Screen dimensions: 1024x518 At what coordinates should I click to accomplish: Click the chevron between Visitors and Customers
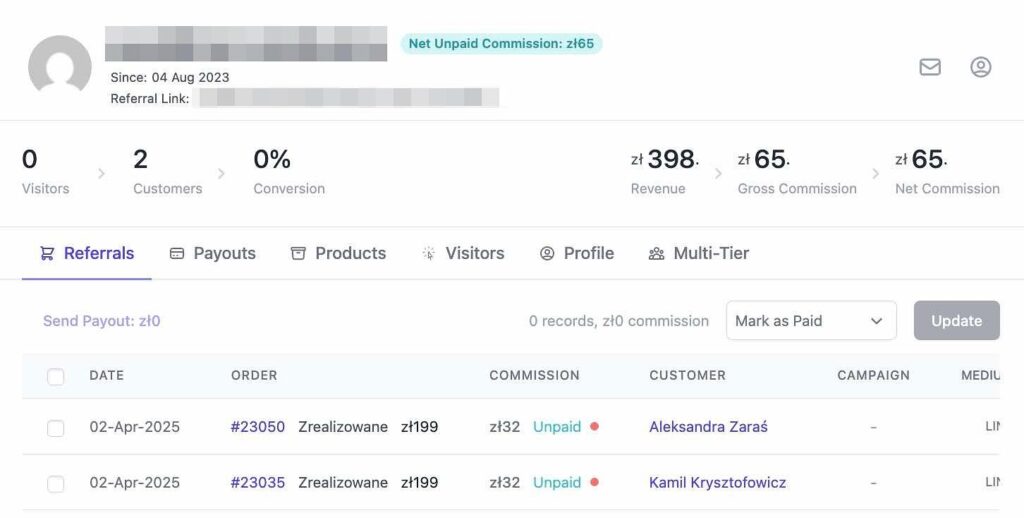[101, 174]
